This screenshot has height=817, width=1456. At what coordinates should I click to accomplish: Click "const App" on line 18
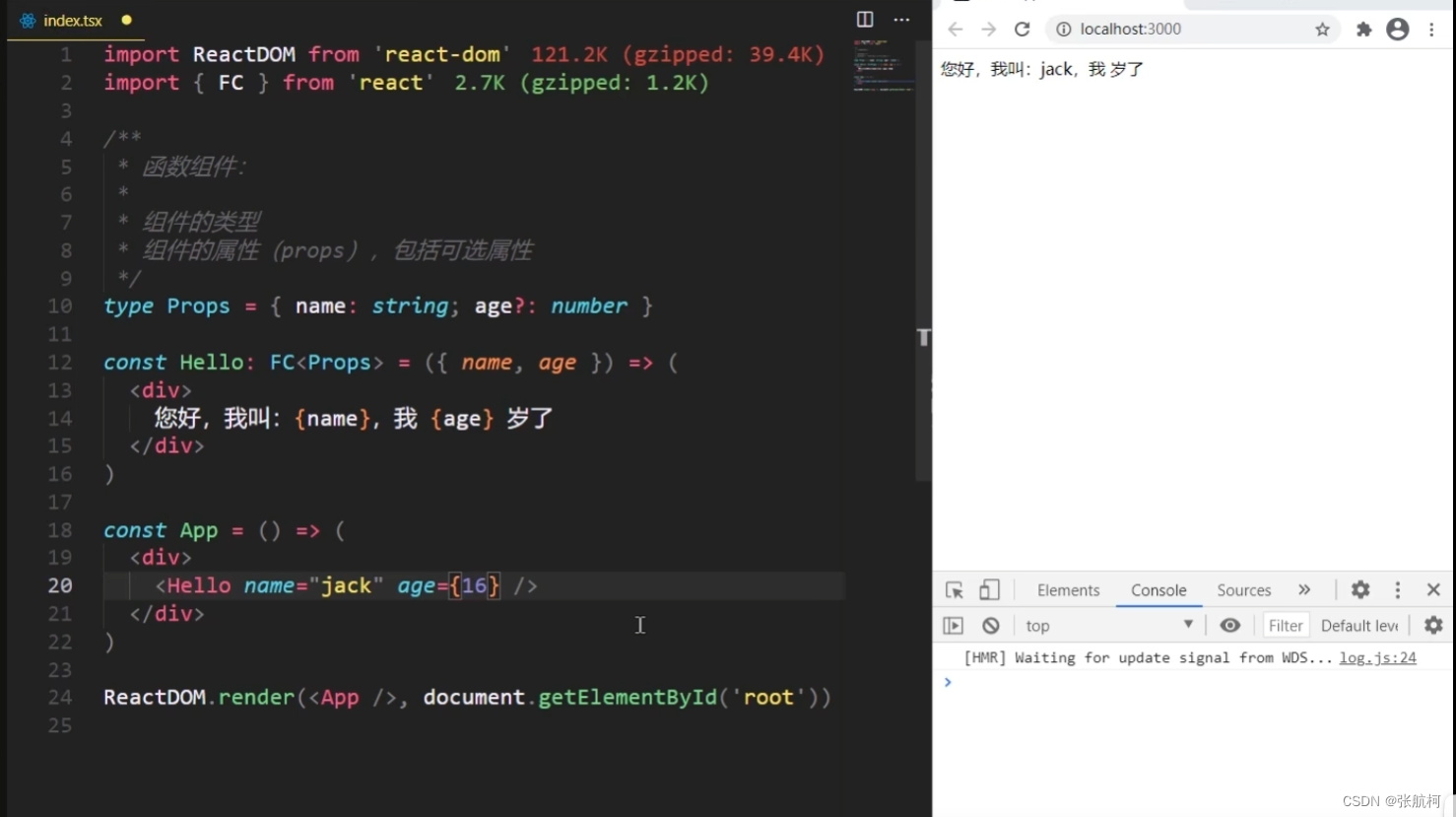point(161,531)
